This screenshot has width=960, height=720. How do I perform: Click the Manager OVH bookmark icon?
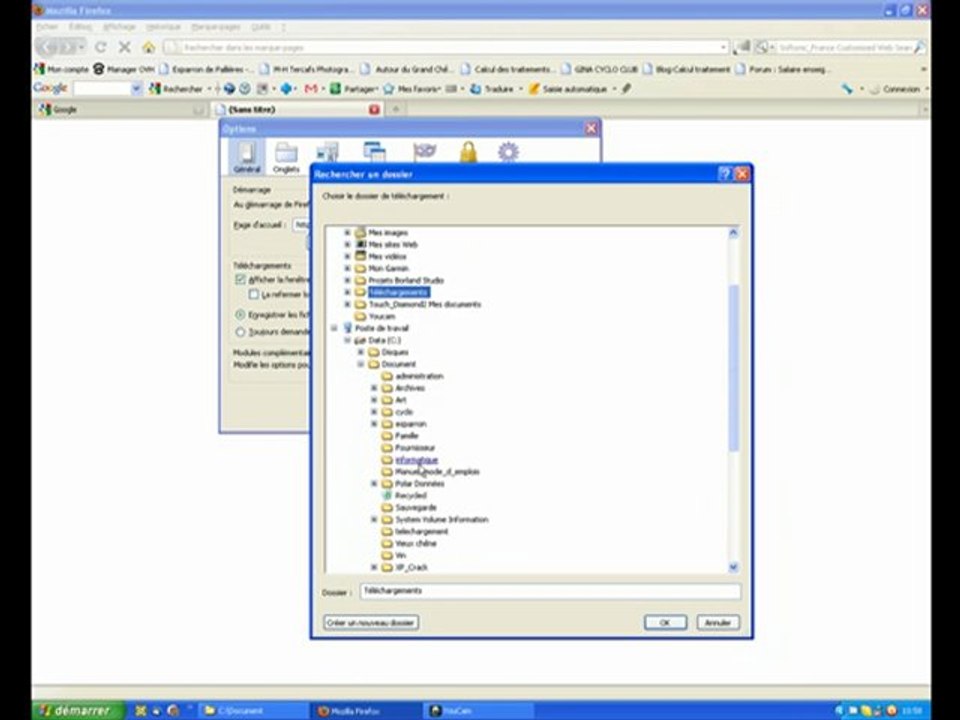(99, 69)
